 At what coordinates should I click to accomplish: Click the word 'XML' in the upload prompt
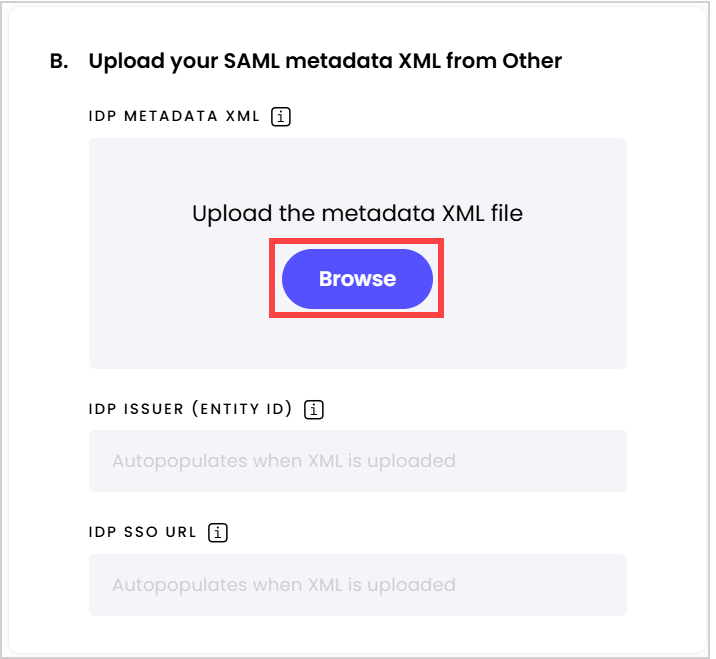click(x=463, y=213)
